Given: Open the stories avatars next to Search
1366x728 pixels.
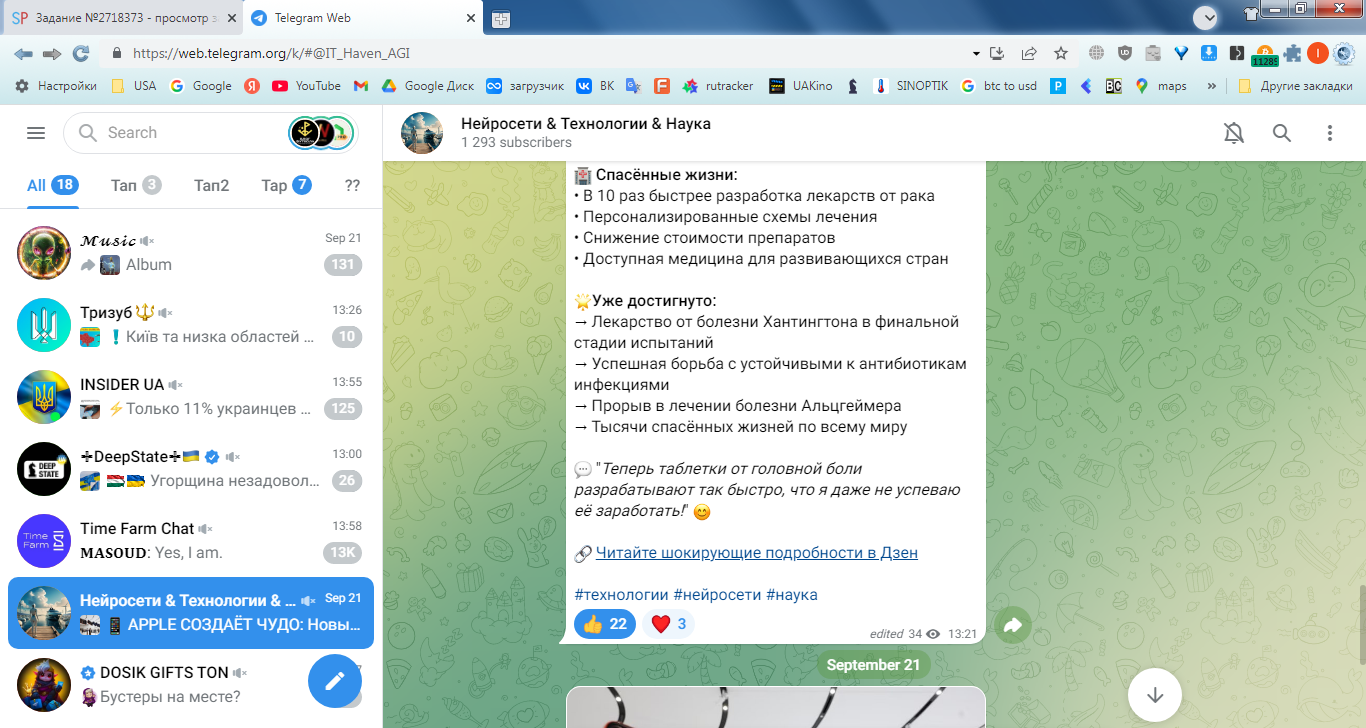Looking at the screenshot, I should tap(321, 133).
